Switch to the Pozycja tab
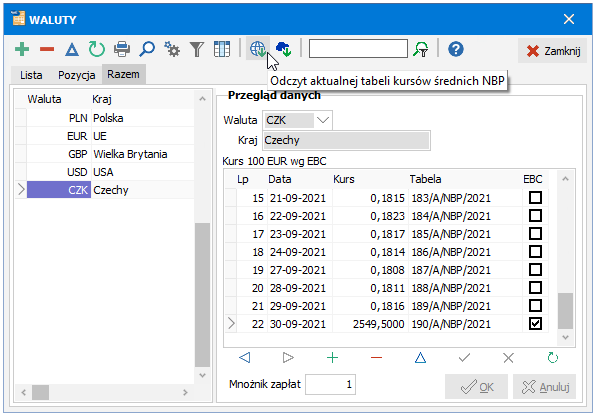This screenshot has width=597, height=415. [77, 75]
